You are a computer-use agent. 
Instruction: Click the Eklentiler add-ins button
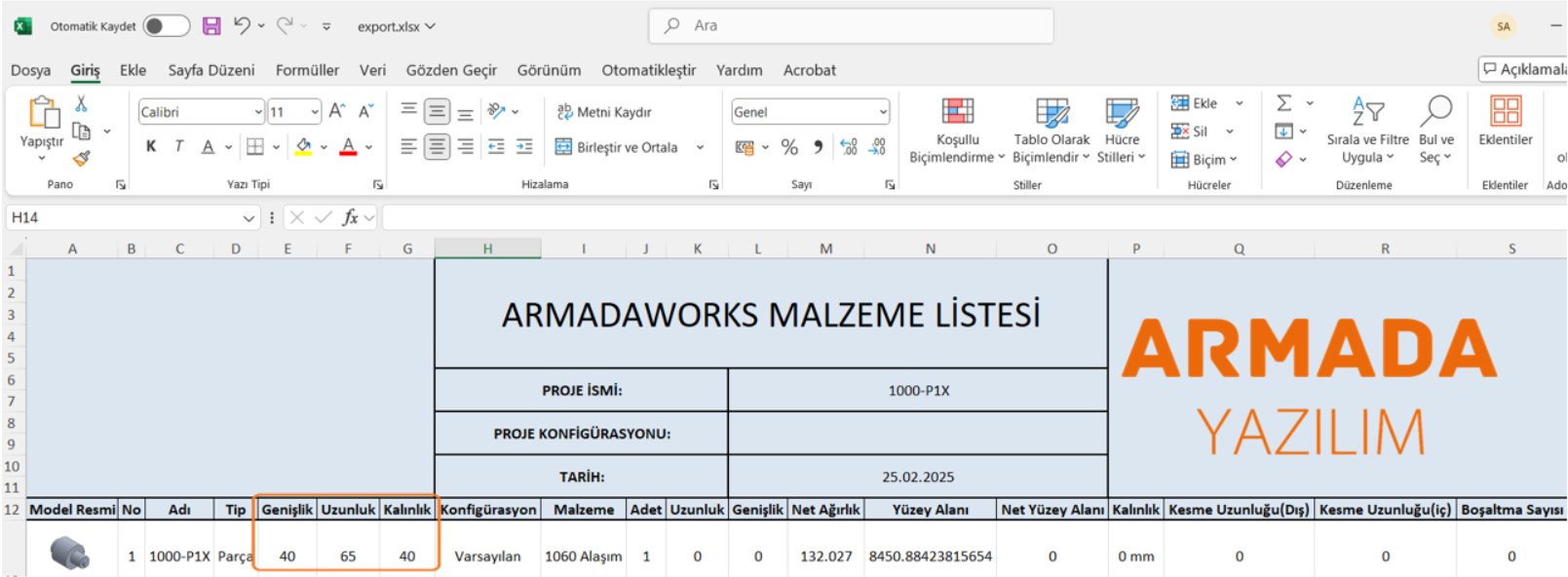[1506, 122]
